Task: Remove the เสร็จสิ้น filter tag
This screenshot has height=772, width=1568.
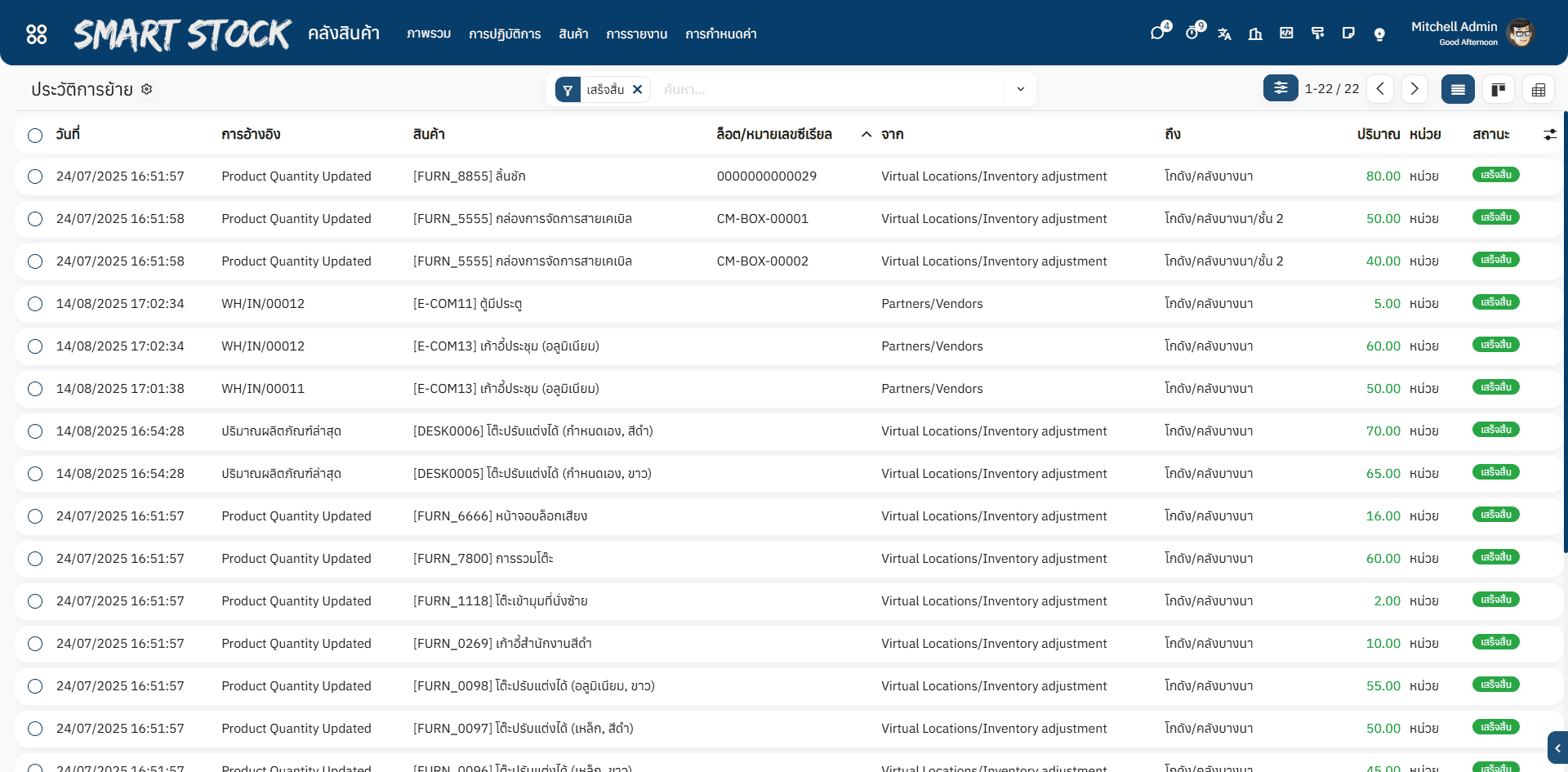Action: point(638,89)
